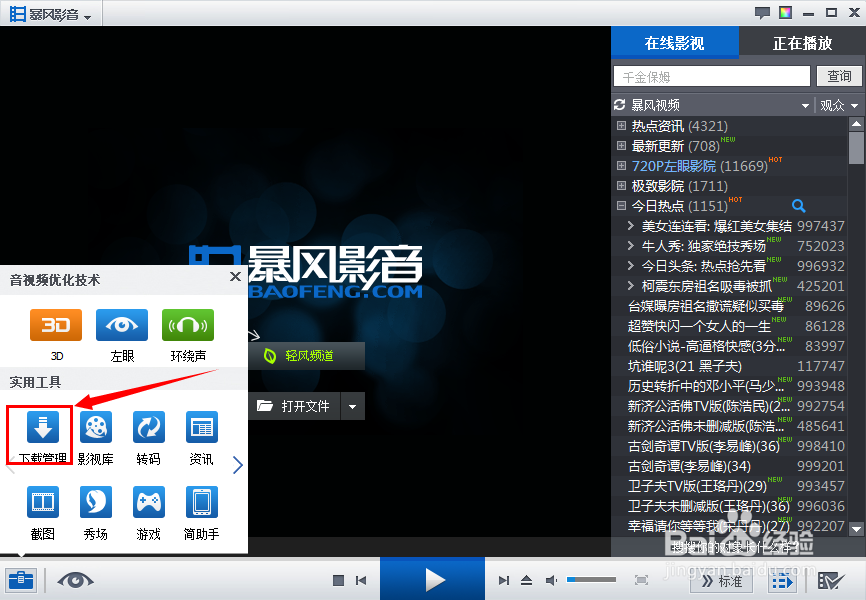Stop playback with the stop button

(x=339, y=580)
